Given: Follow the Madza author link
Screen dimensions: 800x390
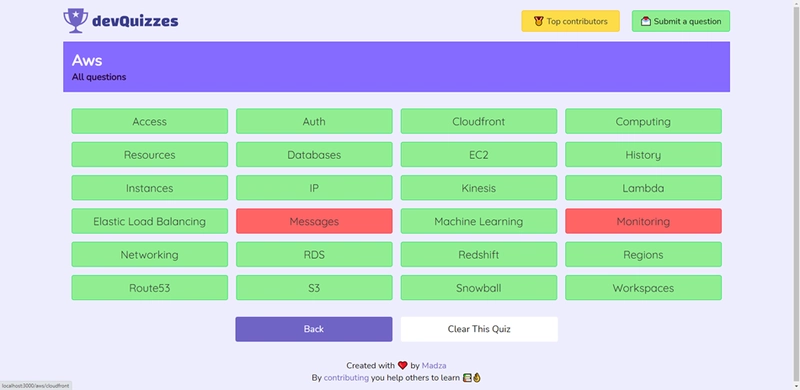Looking at the screenshot, I should click(x=434, y=365).
